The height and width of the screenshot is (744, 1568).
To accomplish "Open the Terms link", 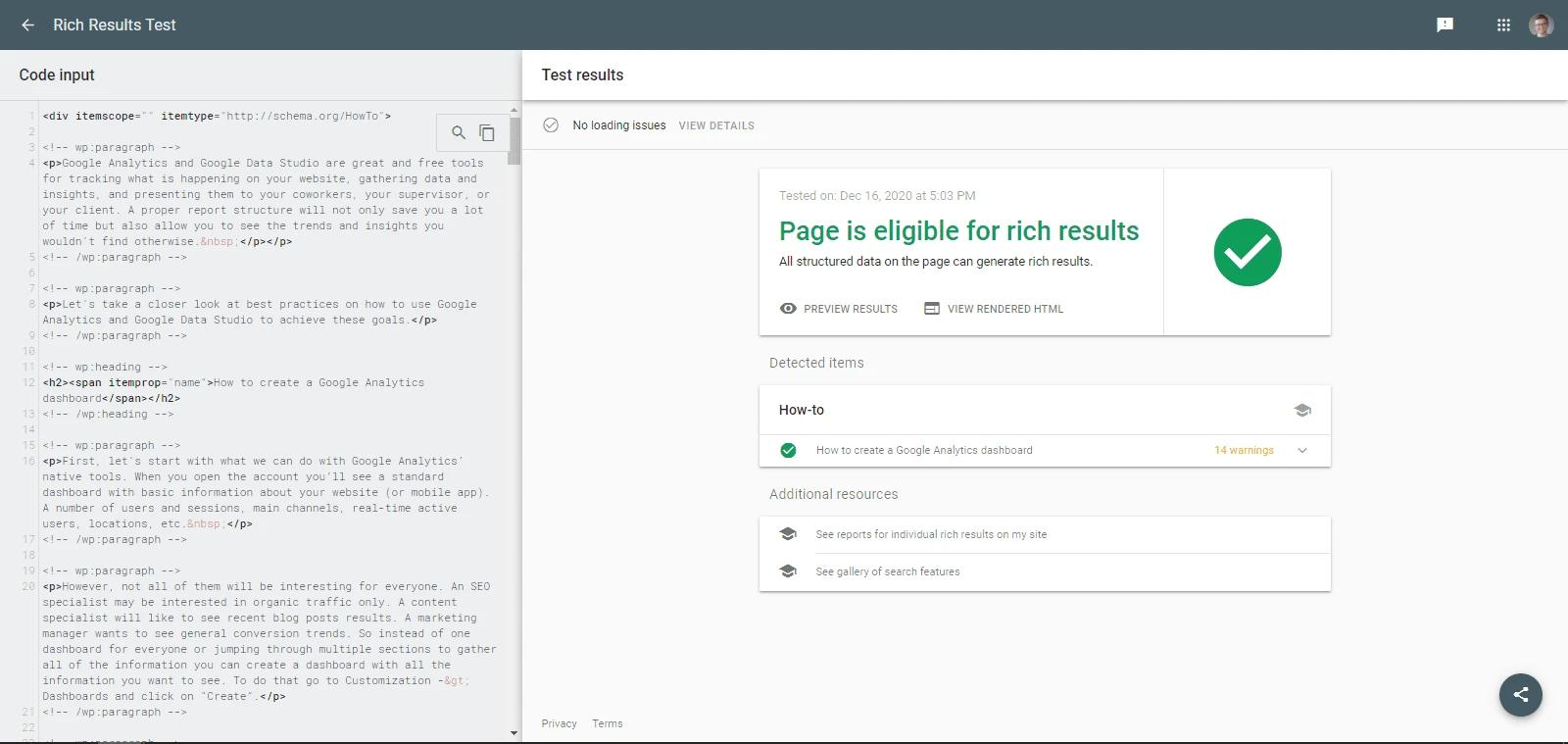I will [607, 724].
